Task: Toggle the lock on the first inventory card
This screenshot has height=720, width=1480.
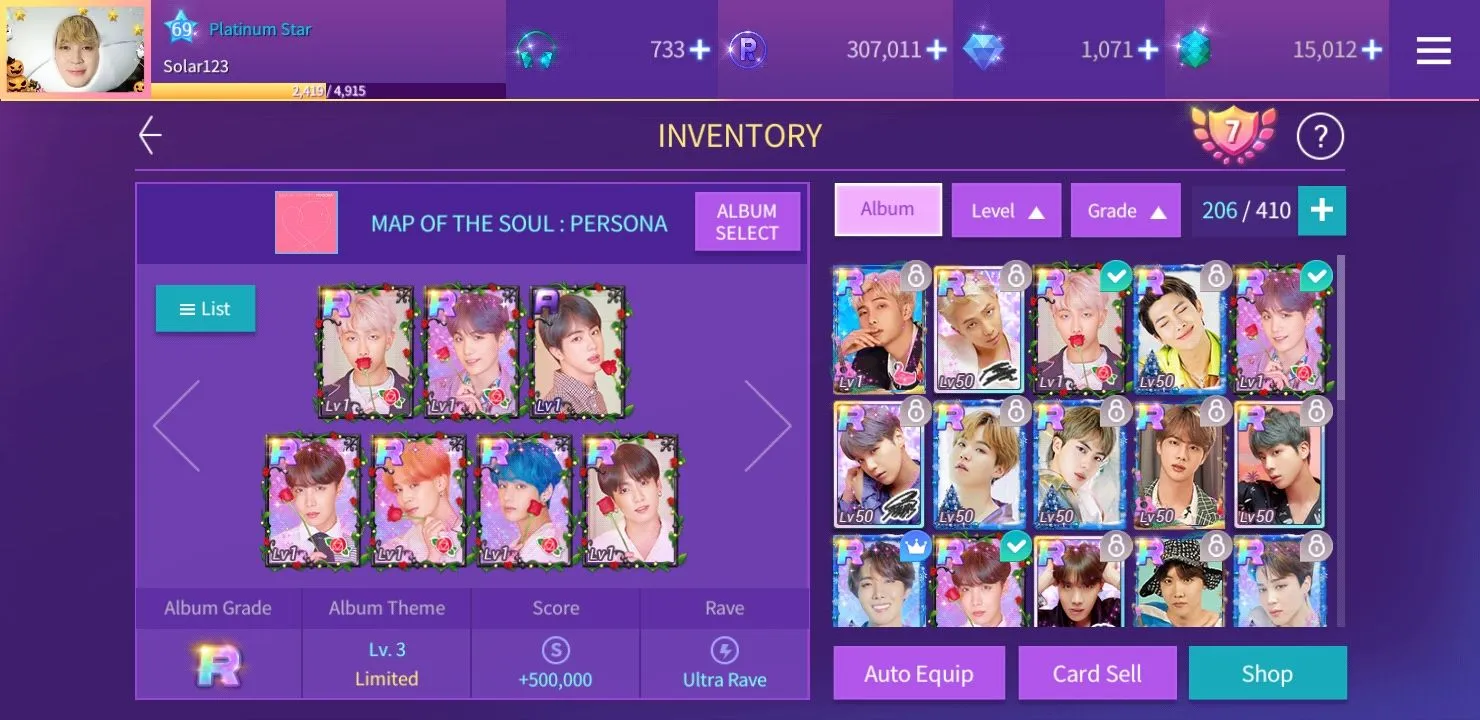Action: pyautogui.click(x=915, y=275)
